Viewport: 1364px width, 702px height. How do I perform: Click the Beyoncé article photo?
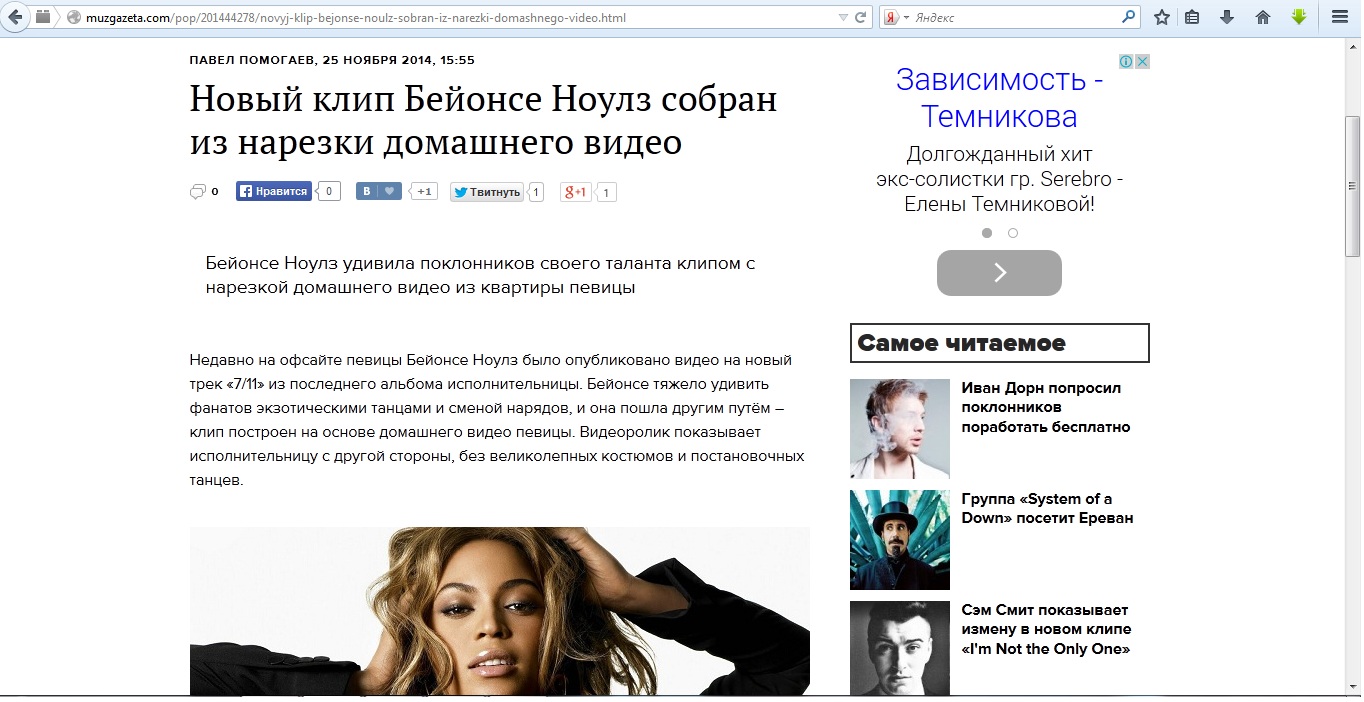pos(500,611)
